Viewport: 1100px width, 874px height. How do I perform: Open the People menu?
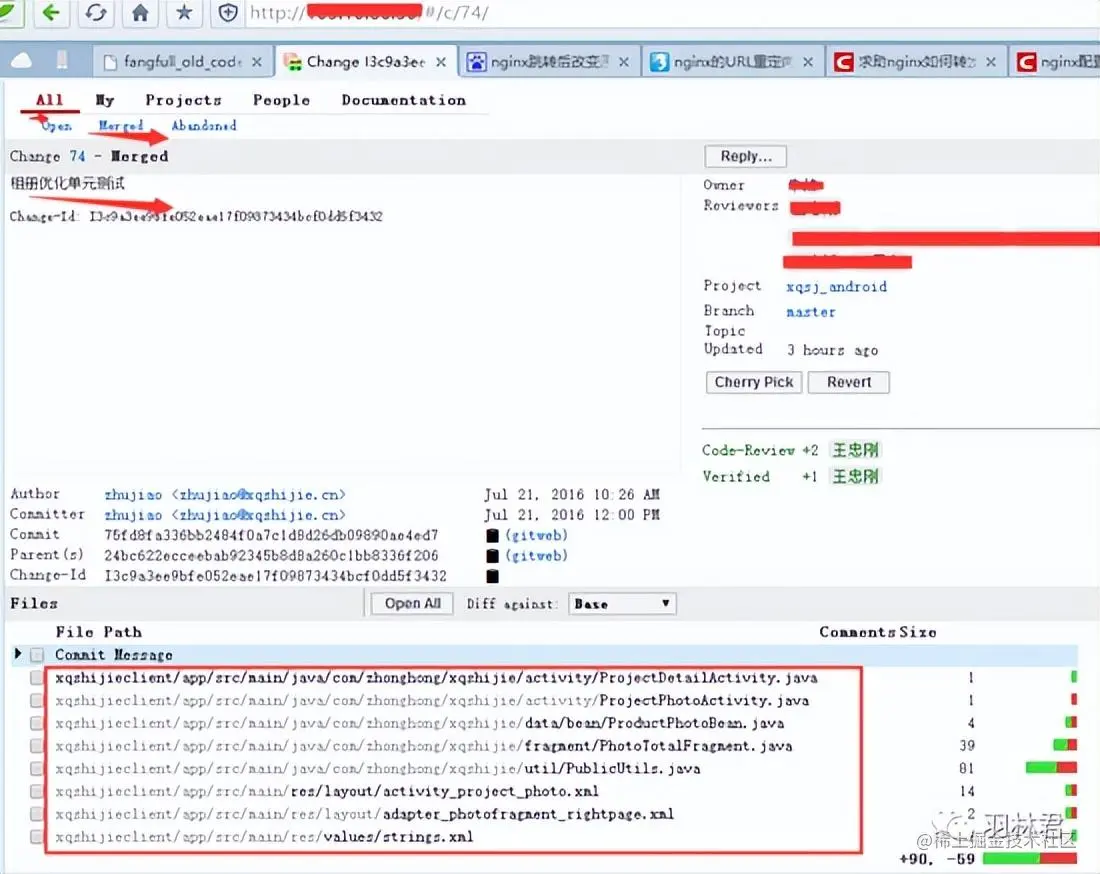pos(281,100)
